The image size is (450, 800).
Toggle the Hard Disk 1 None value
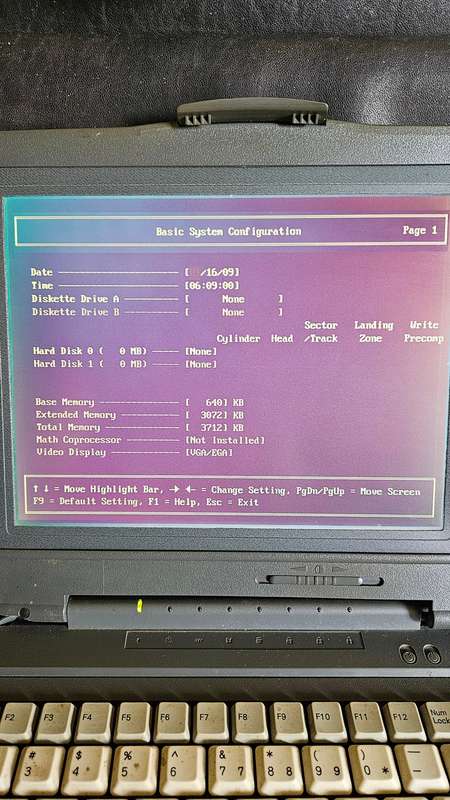tap(201, 364)
